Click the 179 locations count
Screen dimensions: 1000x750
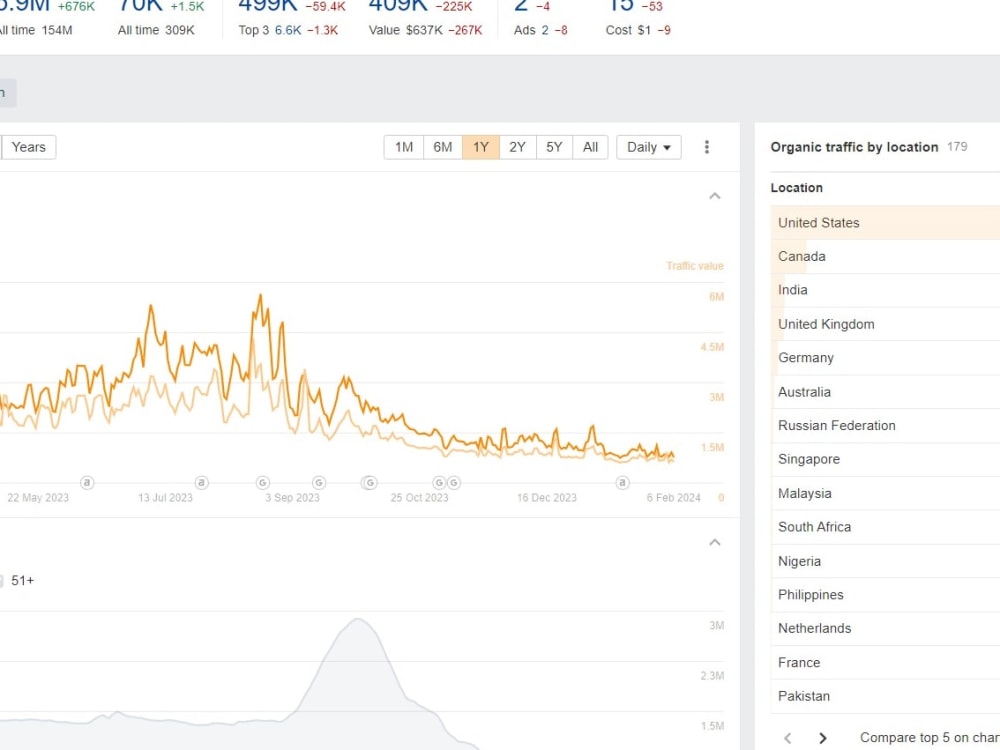957,147
